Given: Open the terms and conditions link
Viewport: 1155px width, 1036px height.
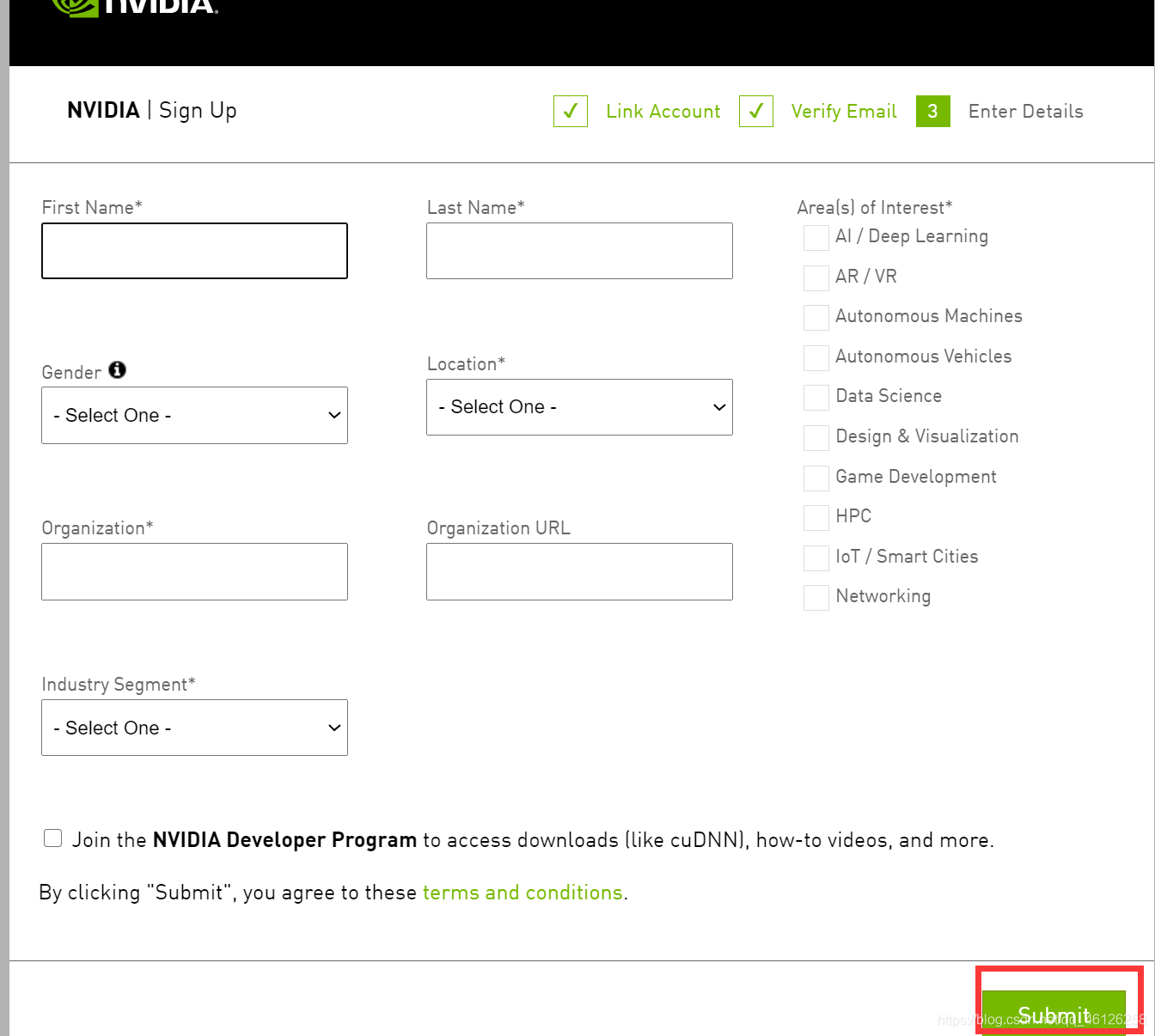Looking at the screenshot, I should point(522,893).
